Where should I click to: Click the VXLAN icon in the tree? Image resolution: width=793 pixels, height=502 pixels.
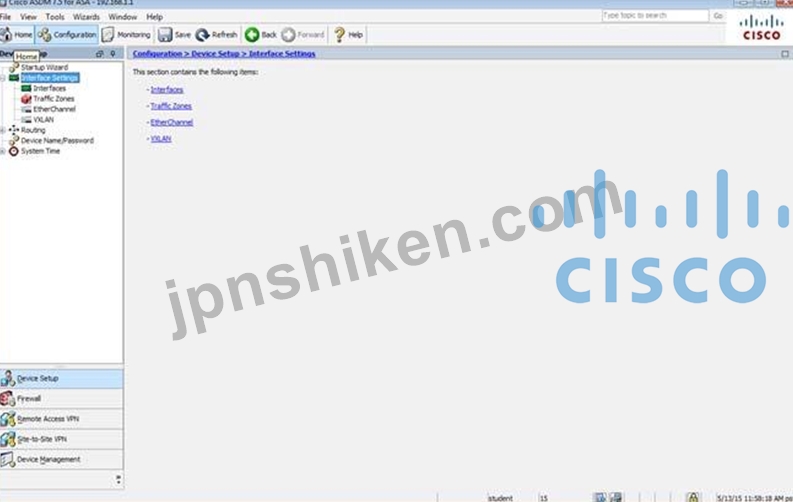click(x=26, y=120)
